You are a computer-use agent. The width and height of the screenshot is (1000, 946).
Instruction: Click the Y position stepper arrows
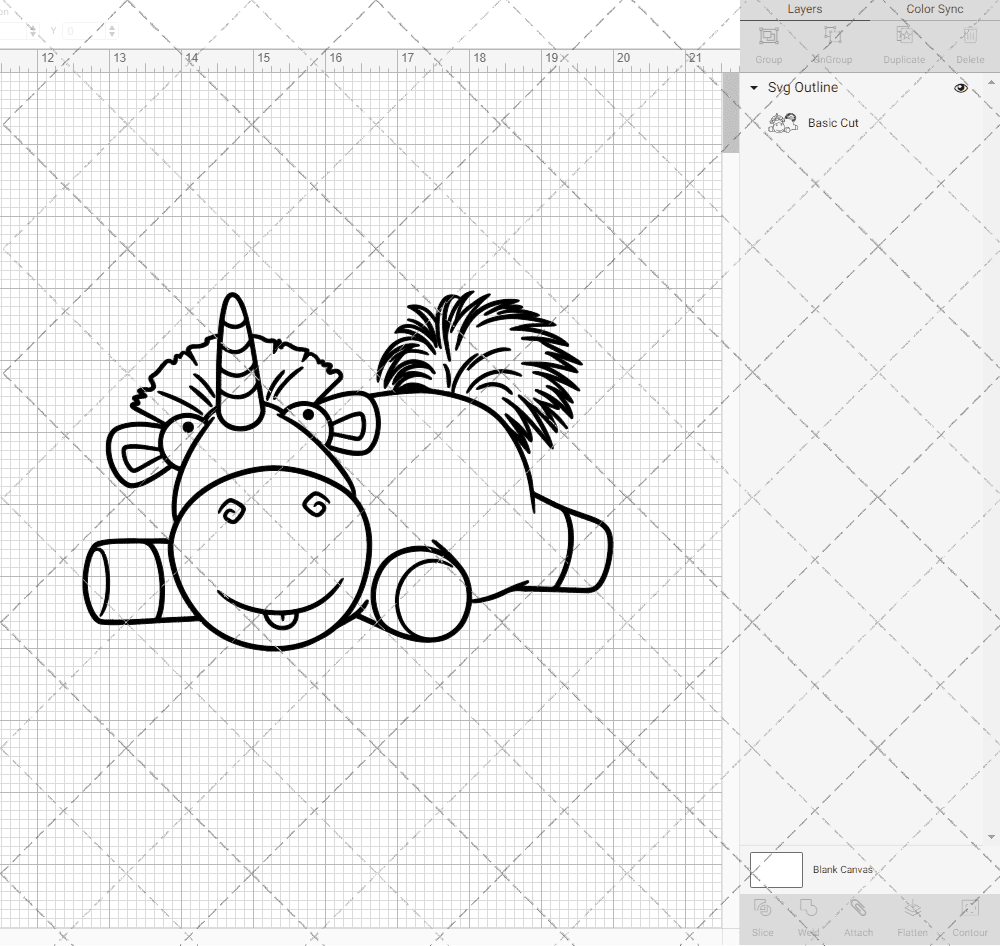[x=112, y=31]
